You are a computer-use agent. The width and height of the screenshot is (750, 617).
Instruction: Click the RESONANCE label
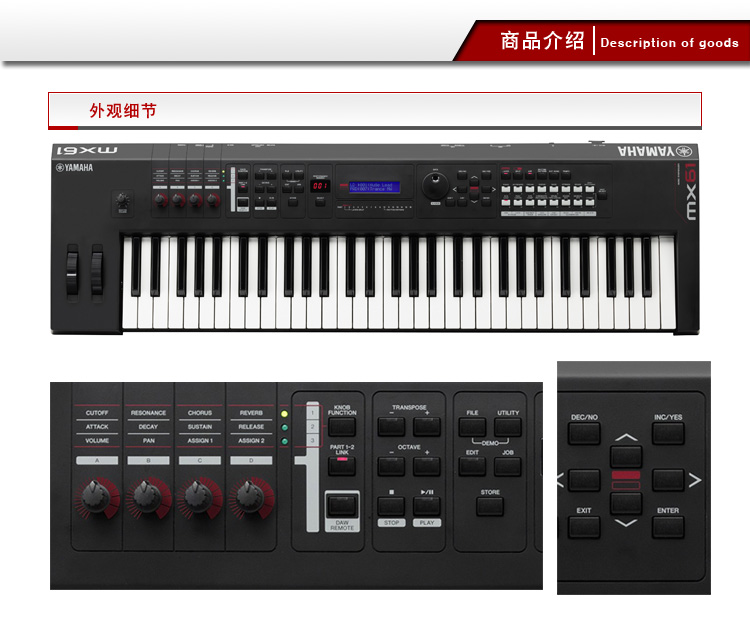click(148, 413)
